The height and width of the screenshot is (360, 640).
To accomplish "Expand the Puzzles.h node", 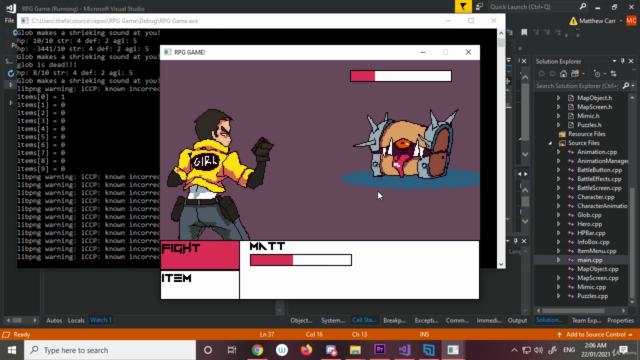I will 558,125.
